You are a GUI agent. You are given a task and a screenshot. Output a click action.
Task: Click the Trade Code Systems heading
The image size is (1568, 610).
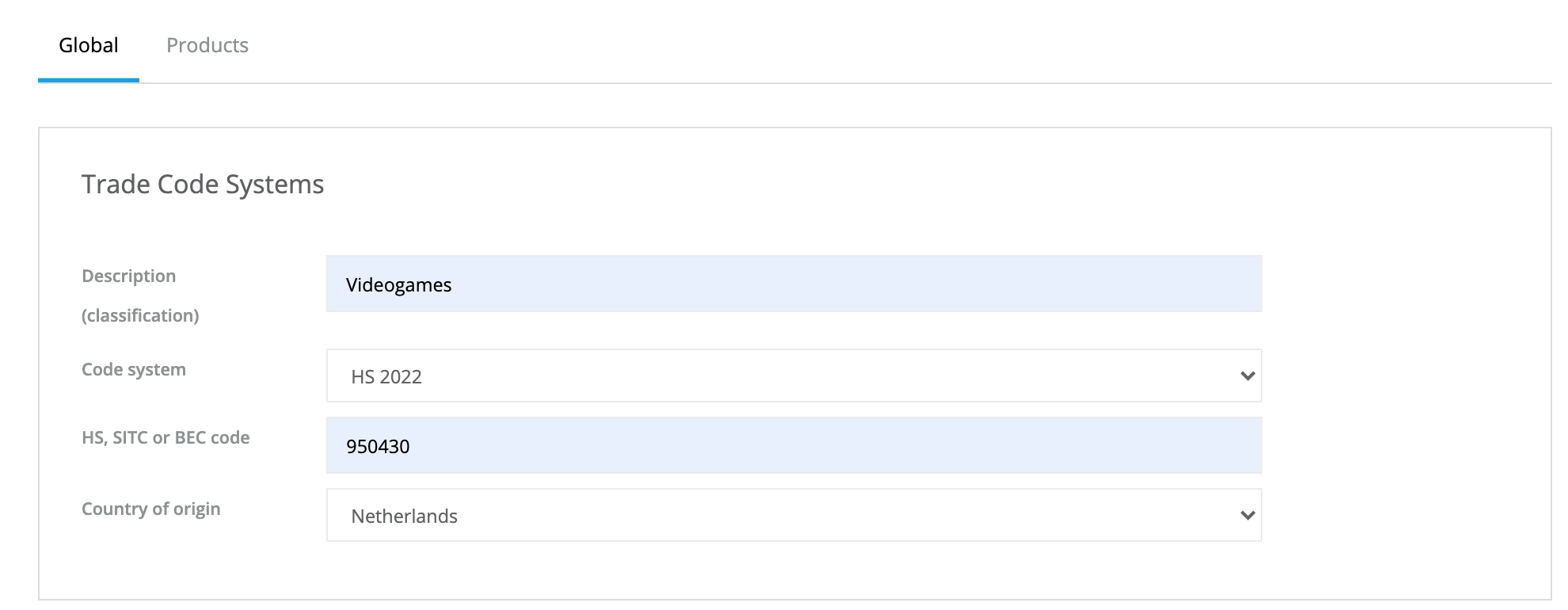[203, 184]
